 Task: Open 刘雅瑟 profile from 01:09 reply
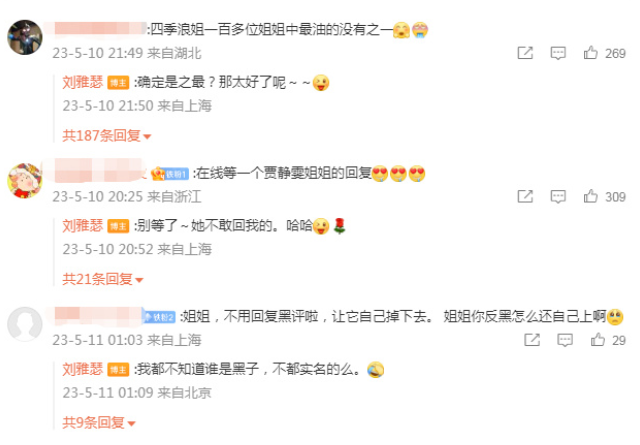(82, 369)
